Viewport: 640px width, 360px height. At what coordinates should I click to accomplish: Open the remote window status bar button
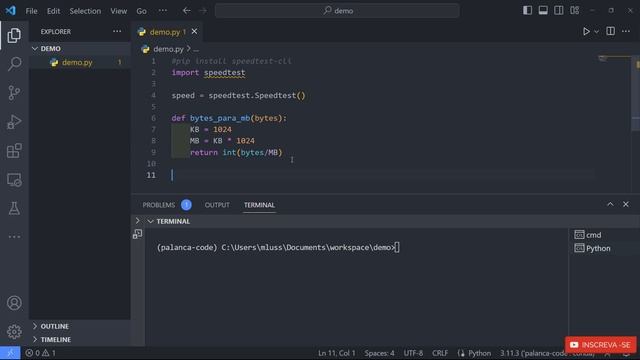10,353
